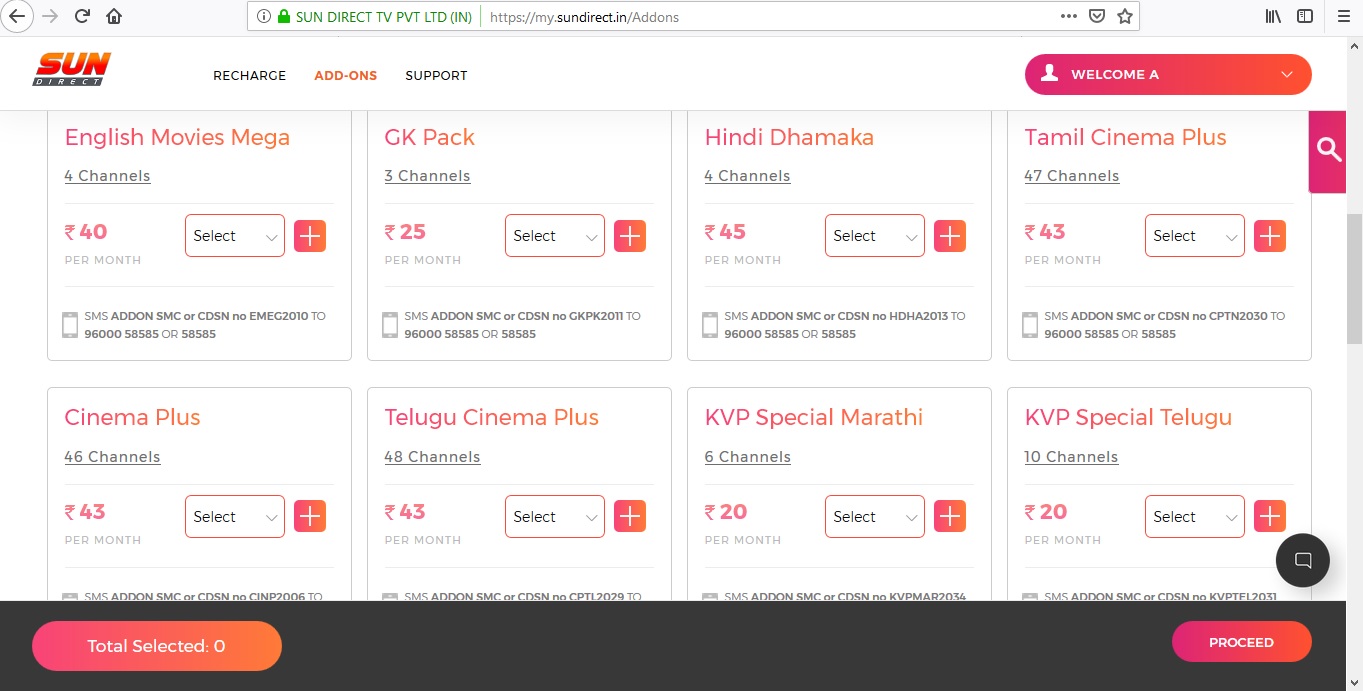The image size is (1363, 691).
Task: Open the chat bubble widget
Action: [1303, 560]
